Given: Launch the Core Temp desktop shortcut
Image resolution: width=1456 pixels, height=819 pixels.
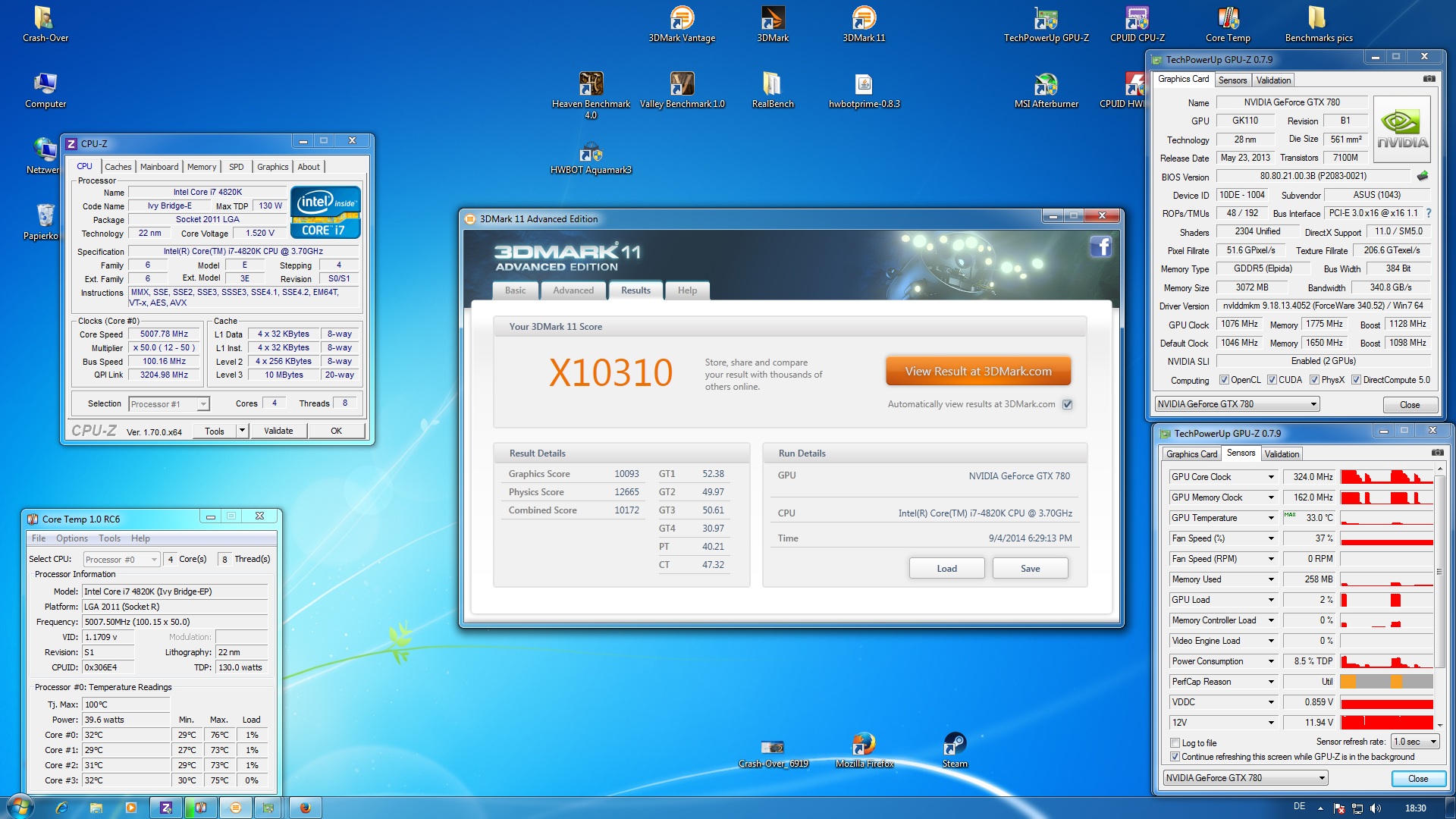Looking at the screenshot, I should [1228, 24].
